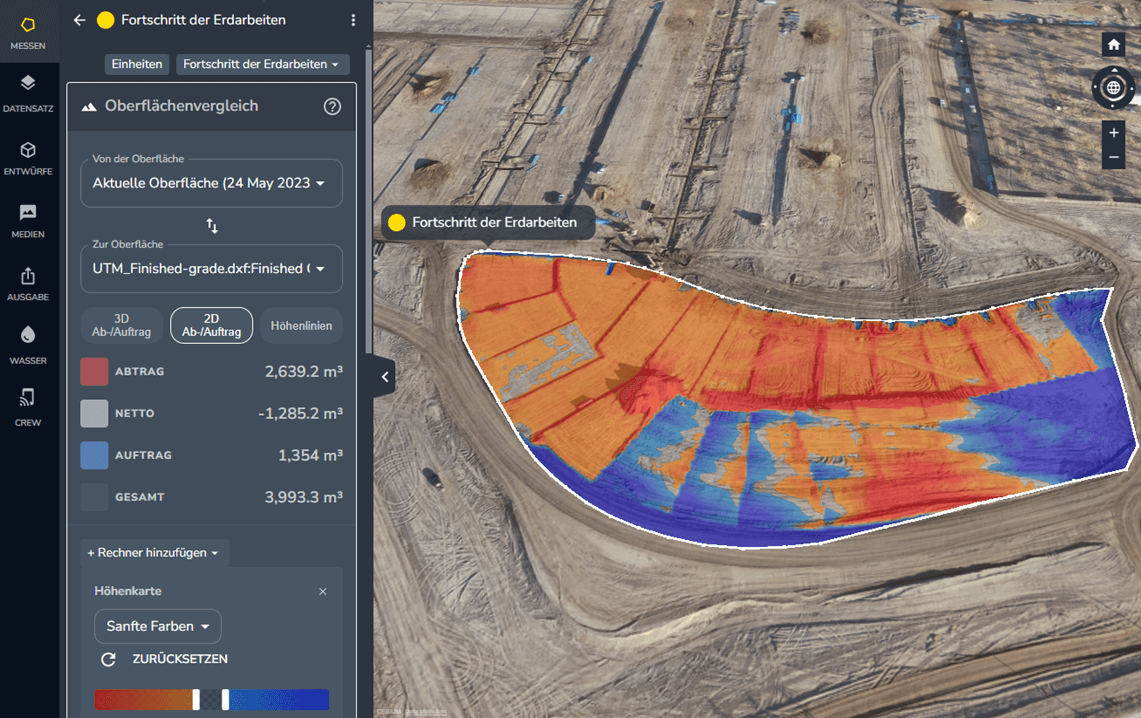Open the three-dot options menu
1141x718 pixels.
[x=353, y=20]
